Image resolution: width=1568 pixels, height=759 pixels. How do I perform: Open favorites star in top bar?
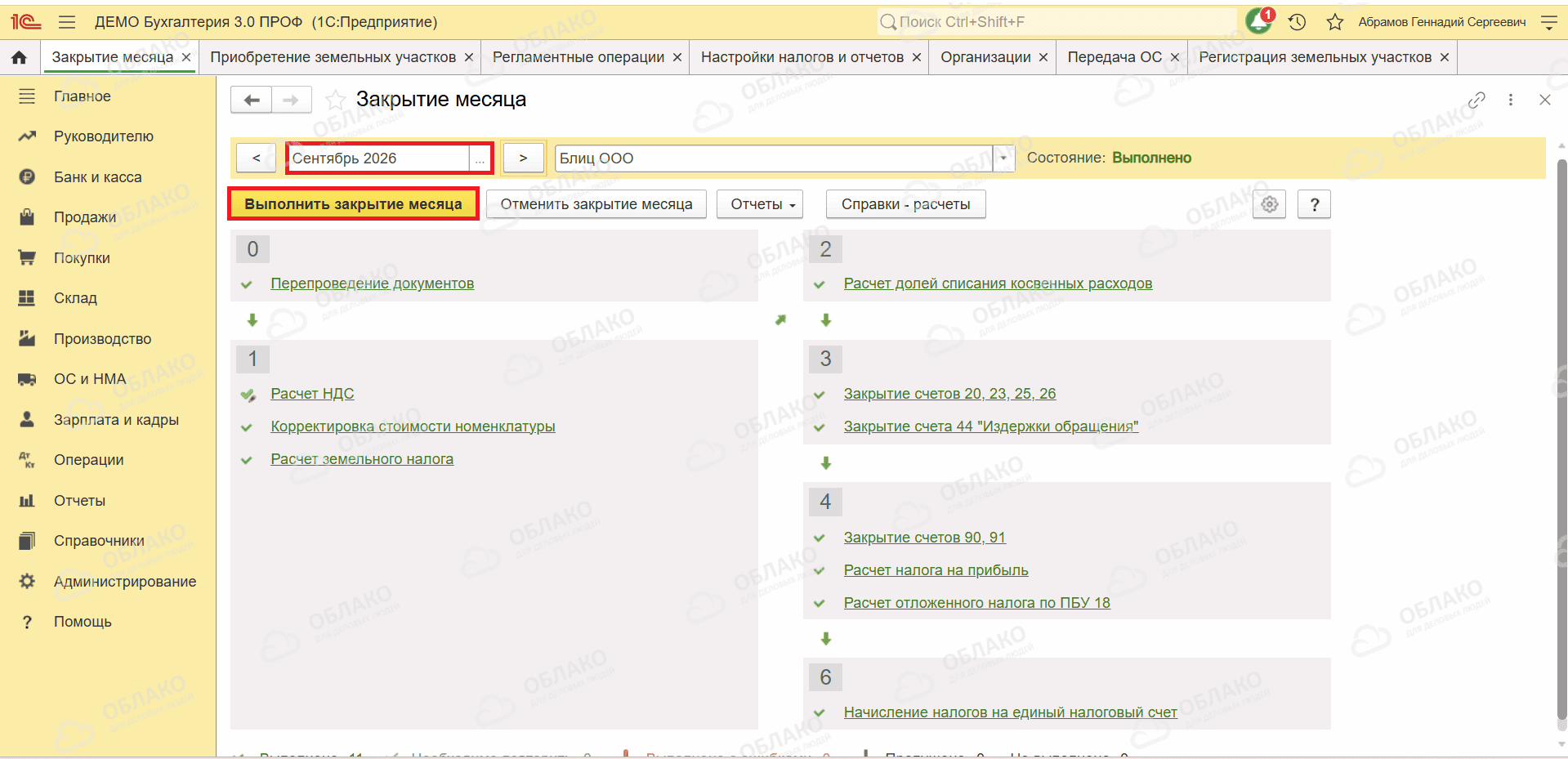click(x=1335, y=22)
